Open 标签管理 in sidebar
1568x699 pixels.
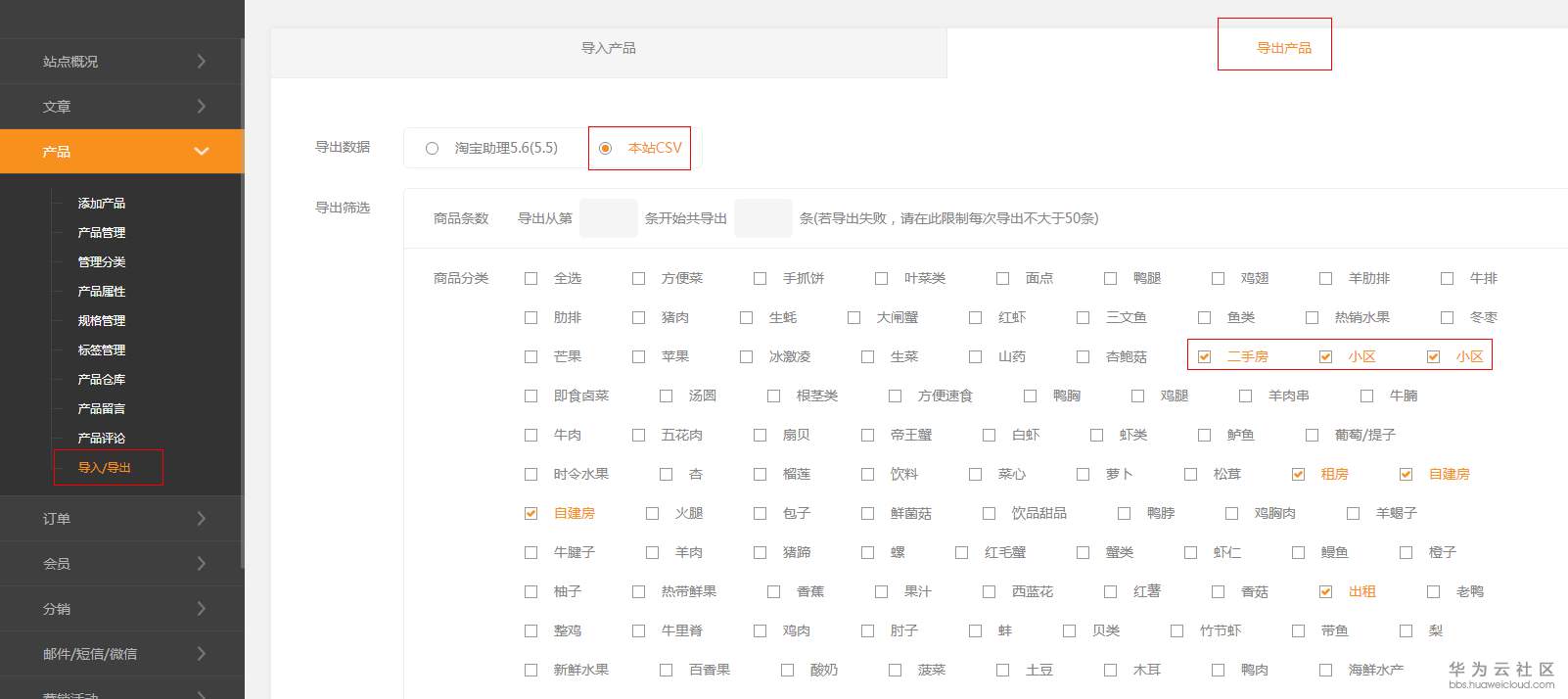(x=102, y=349)
